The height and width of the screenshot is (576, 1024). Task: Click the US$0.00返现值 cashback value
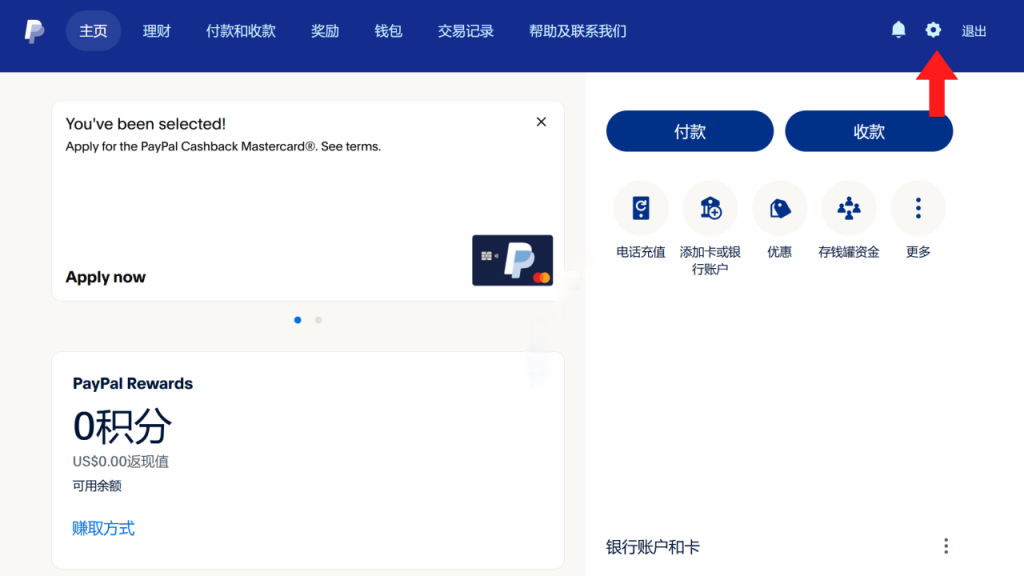pos(121,461)
